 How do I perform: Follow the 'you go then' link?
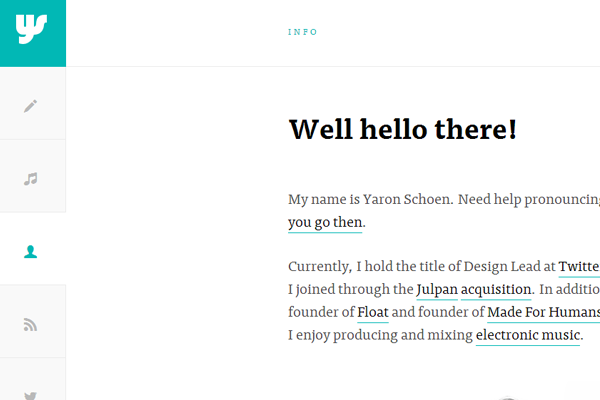tap(325, 222)
